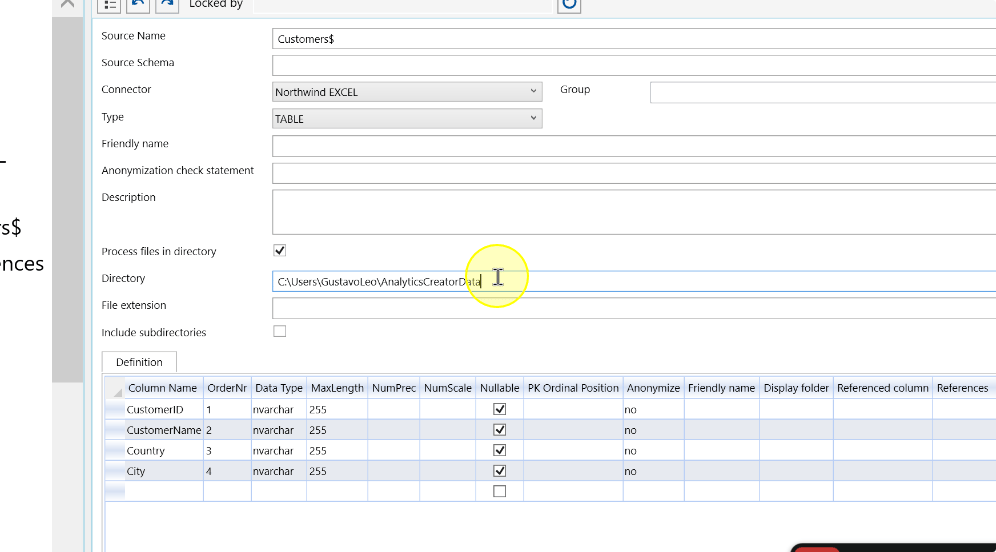Open the Type dropdown showing TABLE
The height and width of the screenshot is (552, 996).
pyautogui.click(x=407, y=118)
